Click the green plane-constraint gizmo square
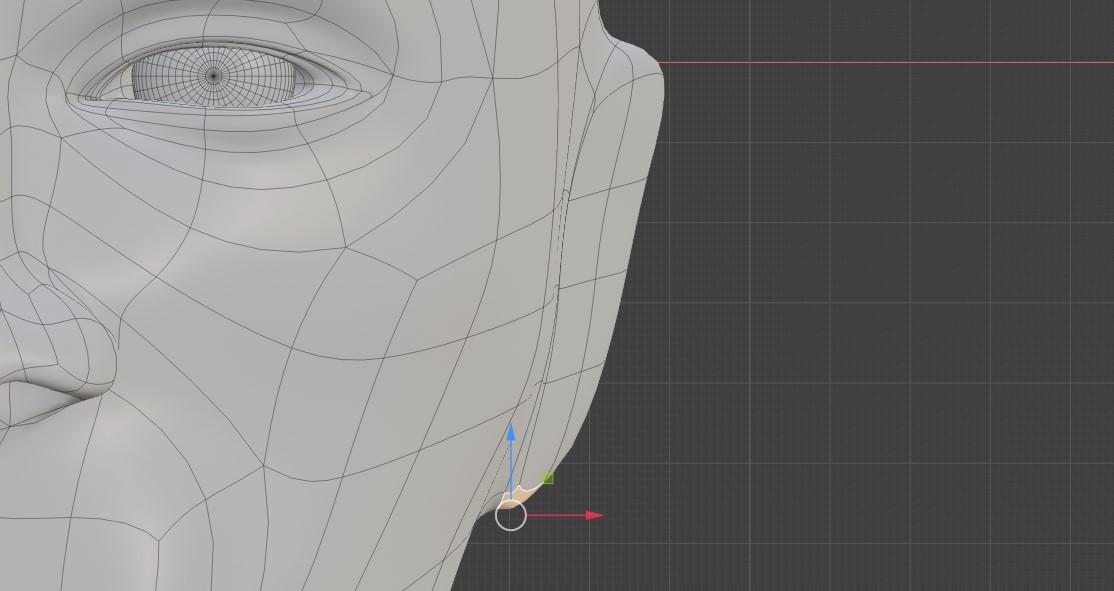Image resolution: width=1114 pixels, height=591 pixels. (x=548, y=479)
